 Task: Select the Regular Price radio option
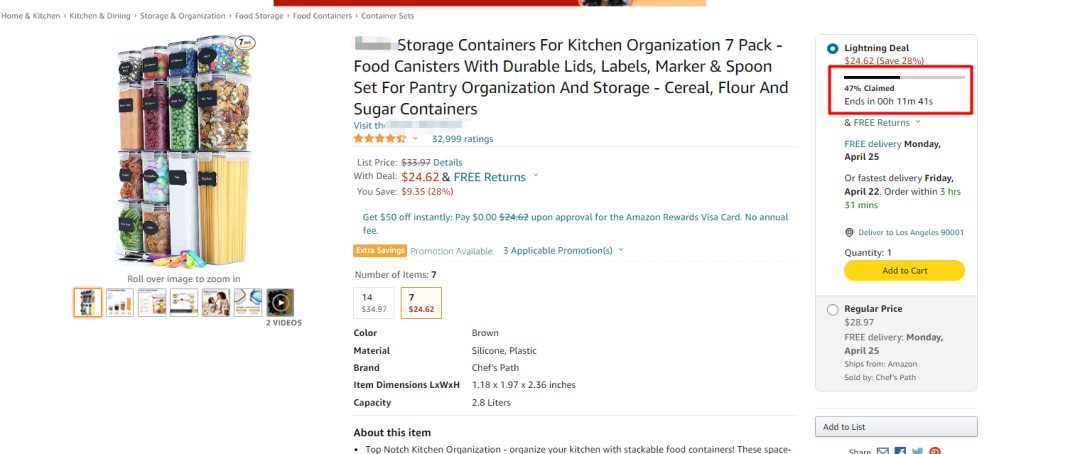click(833, 310)
